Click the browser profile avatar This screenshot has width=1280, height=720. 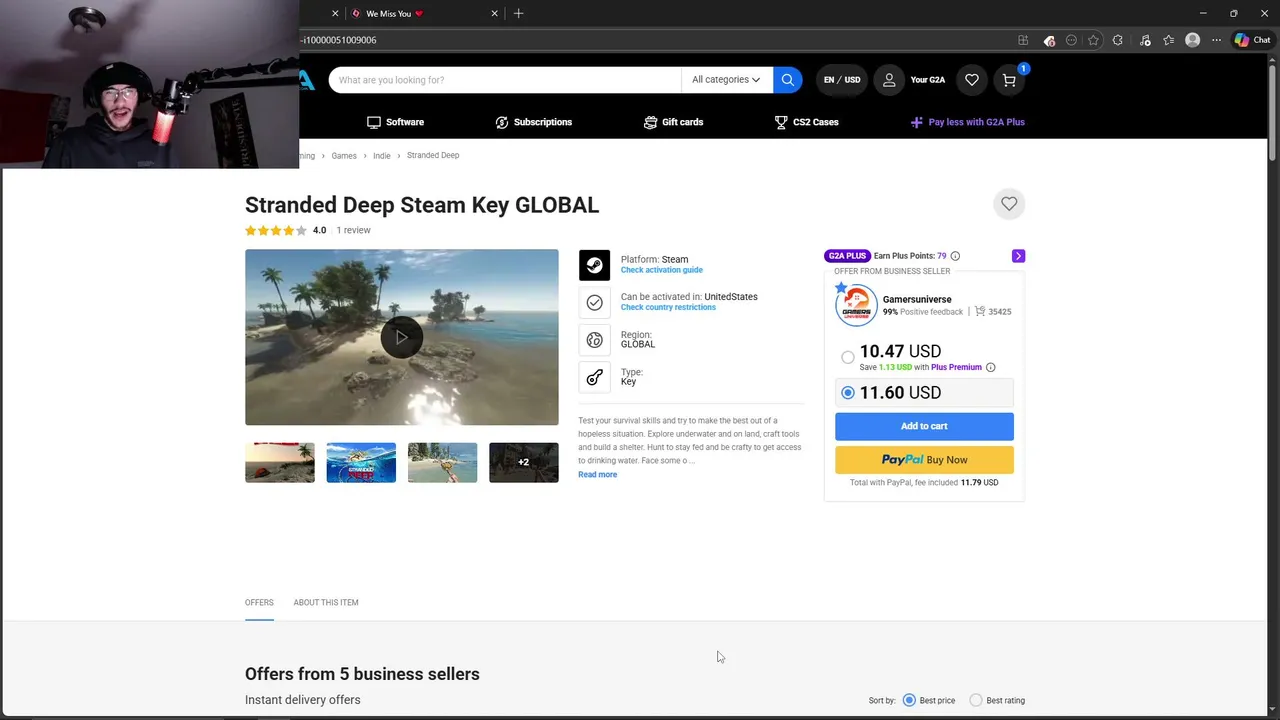[1192, 40]
